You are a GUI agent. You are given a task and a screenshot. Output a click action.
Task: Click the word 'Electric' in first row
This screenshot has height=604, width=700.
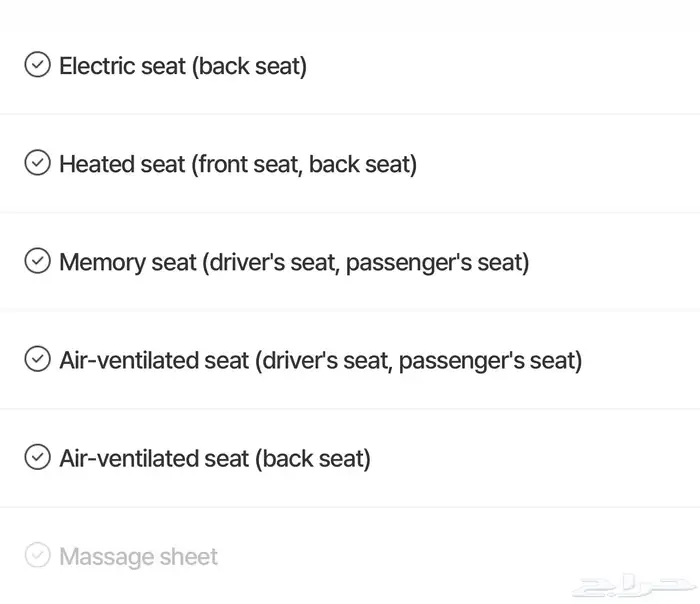(x=97, y=66)
